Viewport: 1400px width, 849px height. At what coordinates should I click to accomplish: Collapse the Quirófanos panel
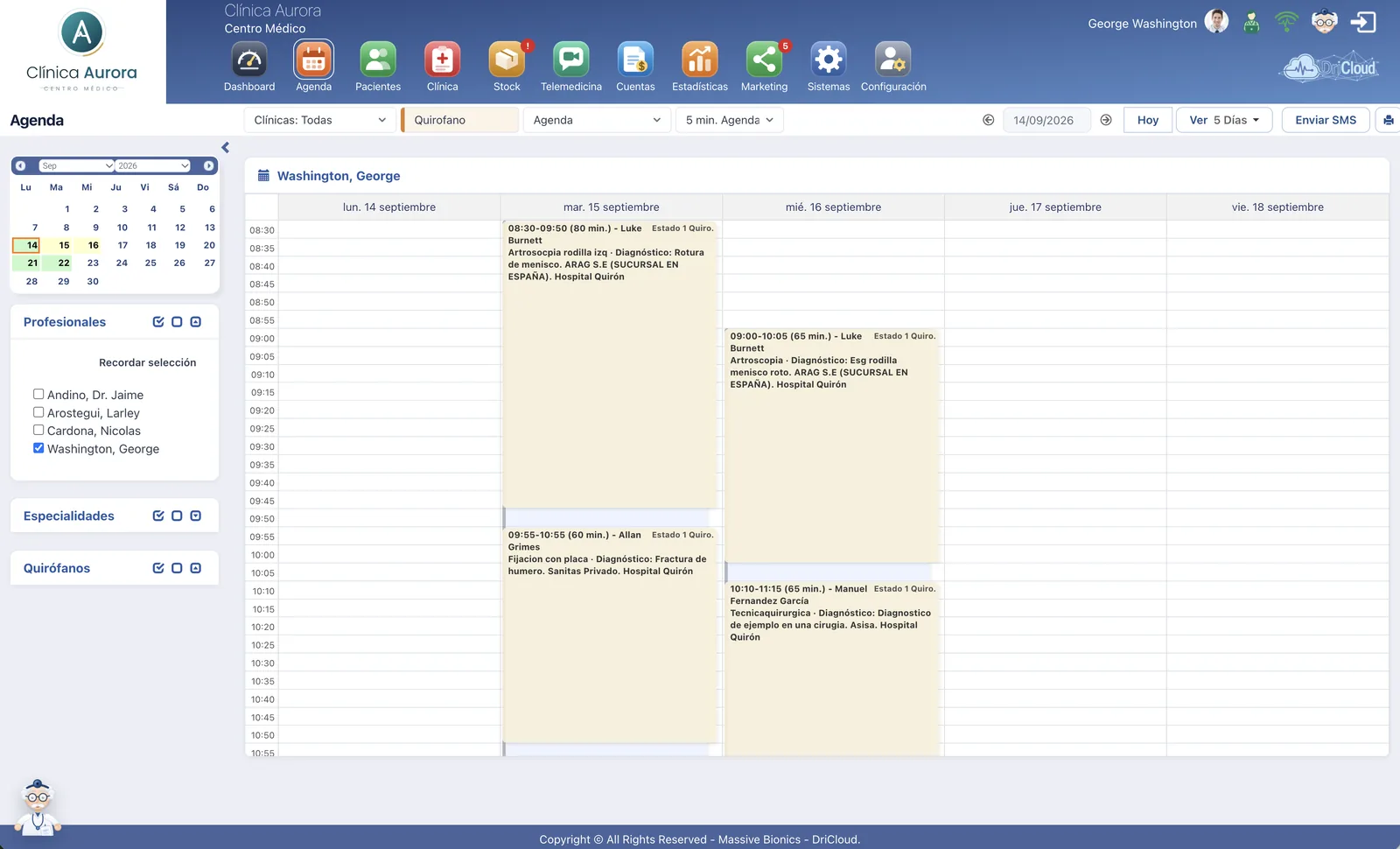pyautogui.click(x=195, y=568)
